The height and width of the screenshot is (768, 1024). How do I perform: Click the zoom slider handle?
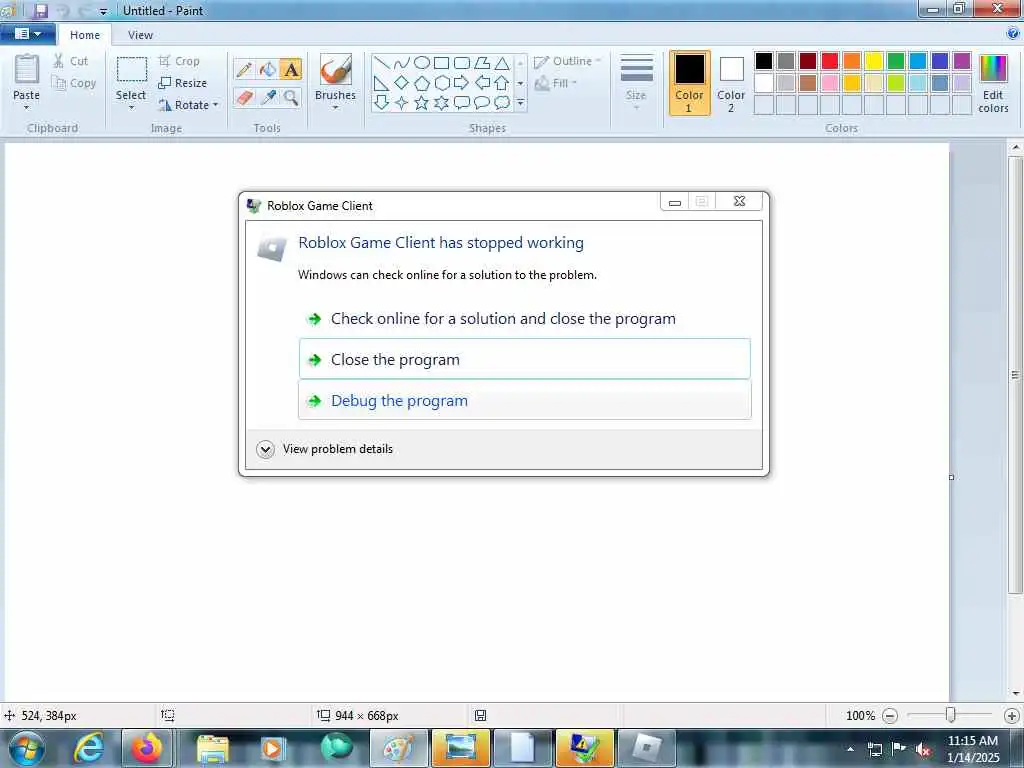click(x=951, y=716)
